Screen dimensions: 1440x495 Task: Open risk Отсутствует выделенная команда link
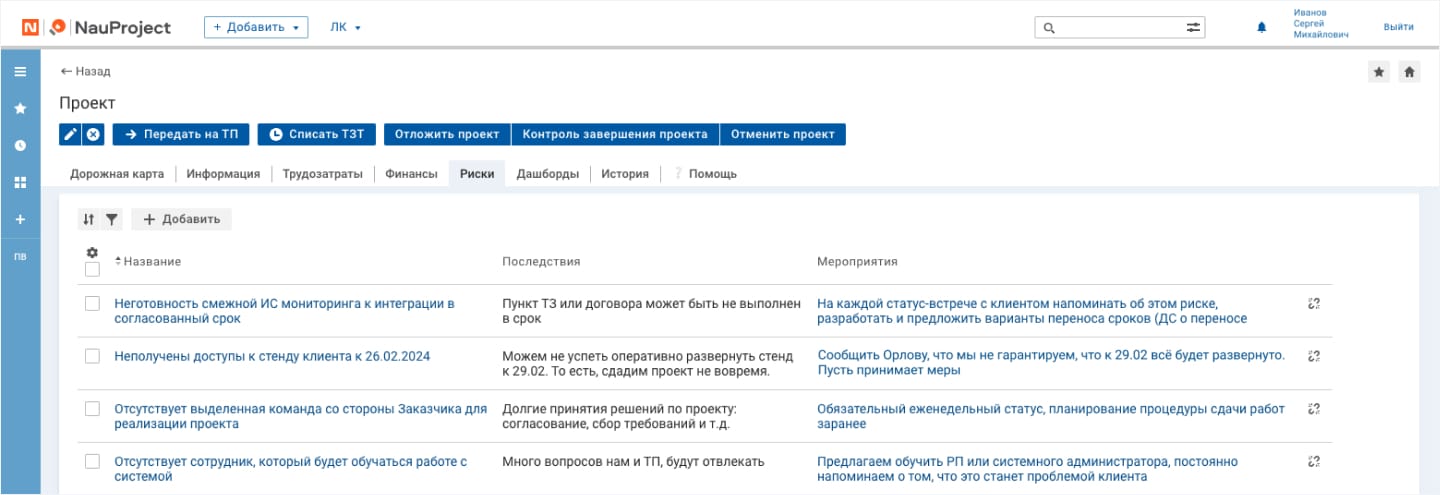(300, 416)
